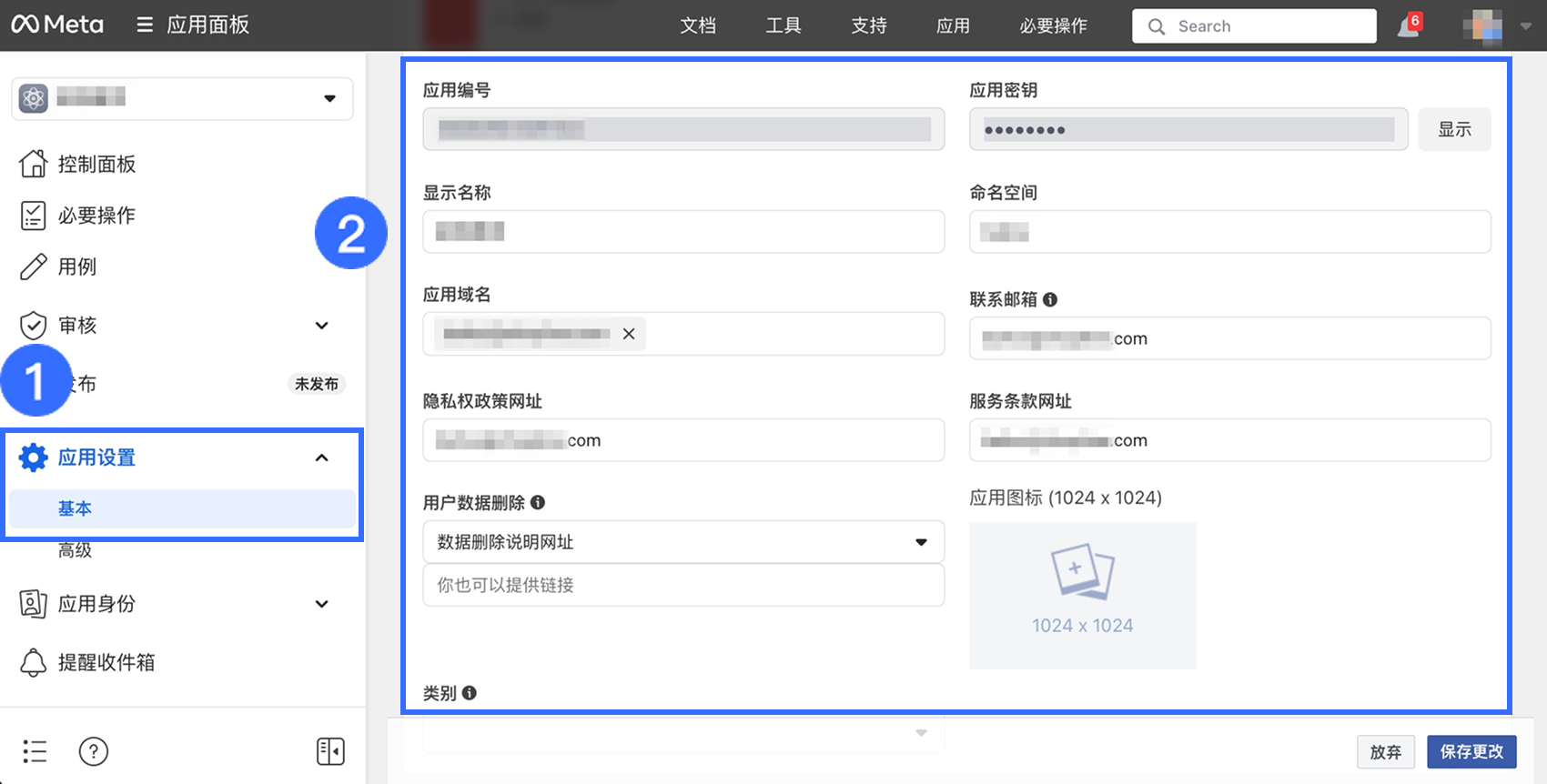Click the home icon for 控制面板
This screenshot has height=784, width=1547.
click(x=34, y=164)
